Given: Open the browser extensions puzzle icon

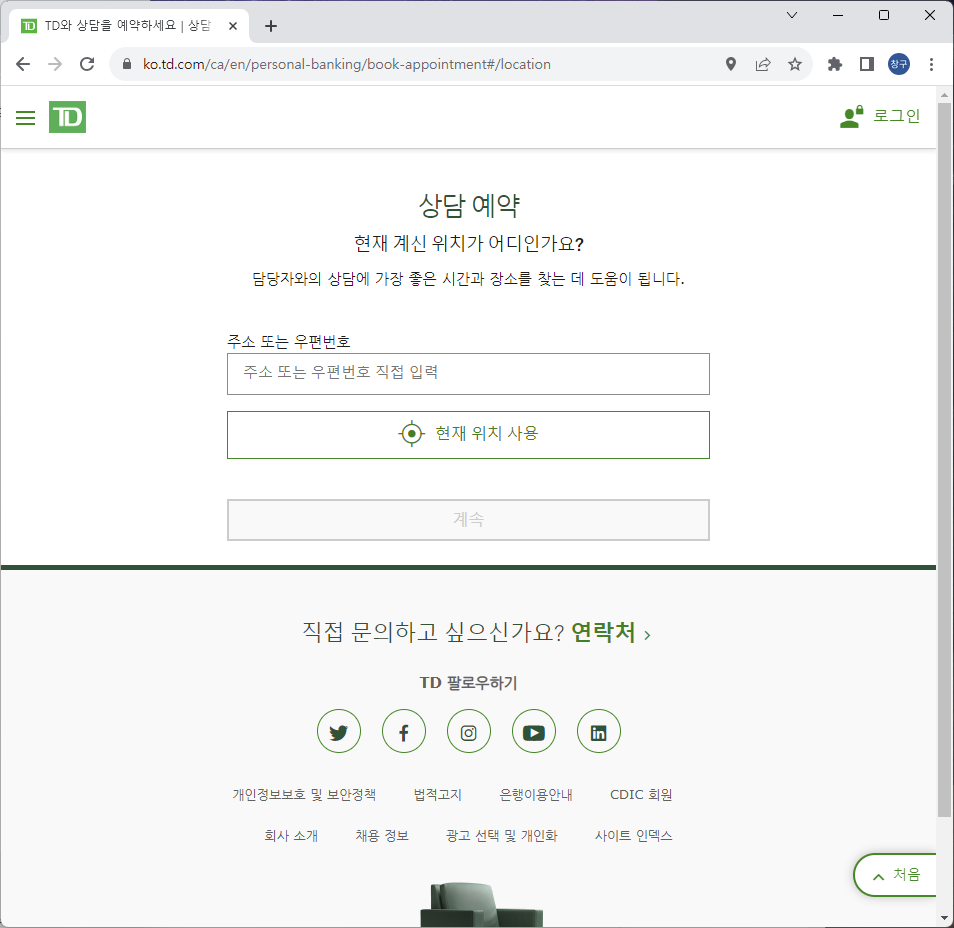Looking at the screenshot, I should tap(835, 64).
